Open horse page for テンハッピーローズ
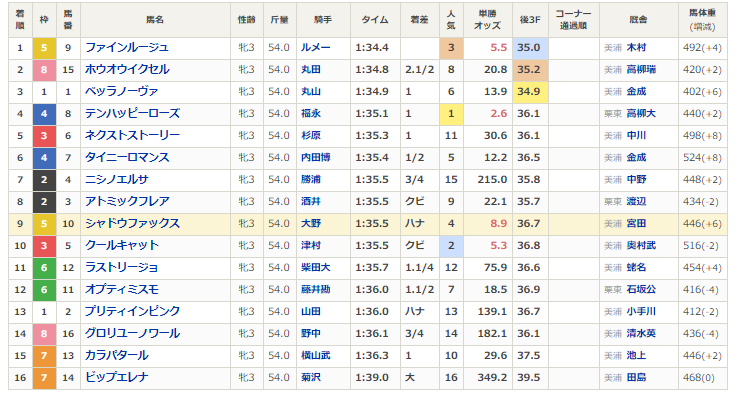The image size is (740, 393). (x=133, y=114)
